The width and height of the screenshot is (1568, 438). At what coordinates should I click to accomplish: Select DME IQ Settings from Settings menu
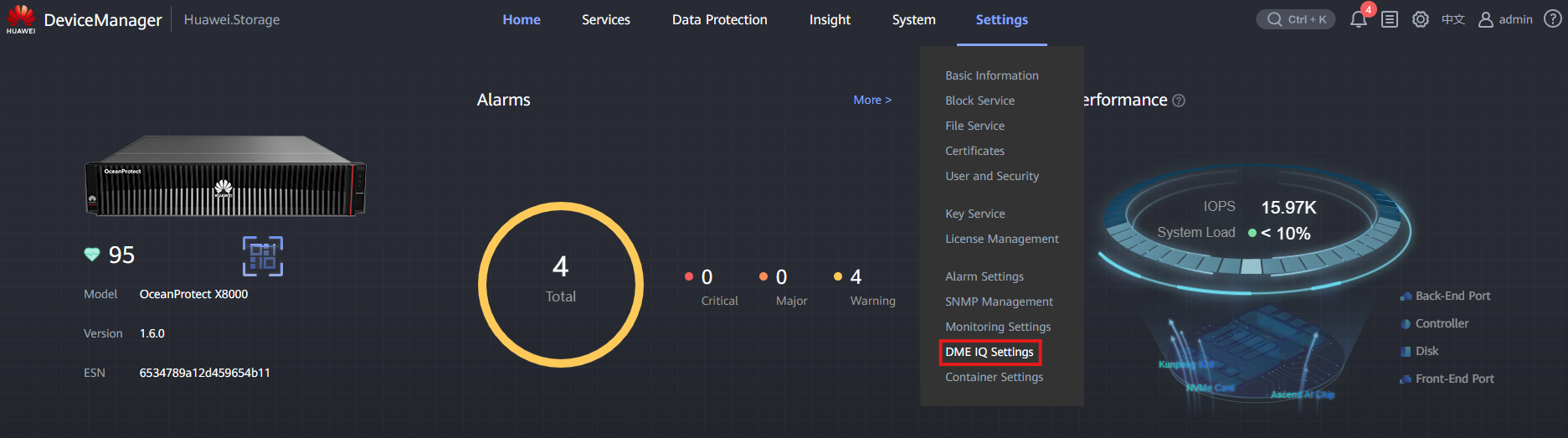coord(990,352)
